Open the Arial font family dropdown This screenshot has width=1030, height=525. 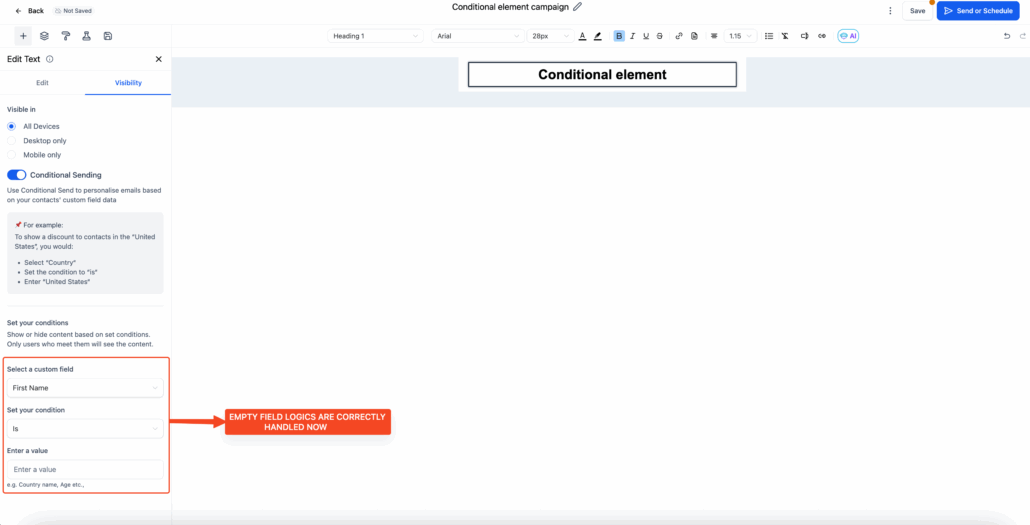477,36
